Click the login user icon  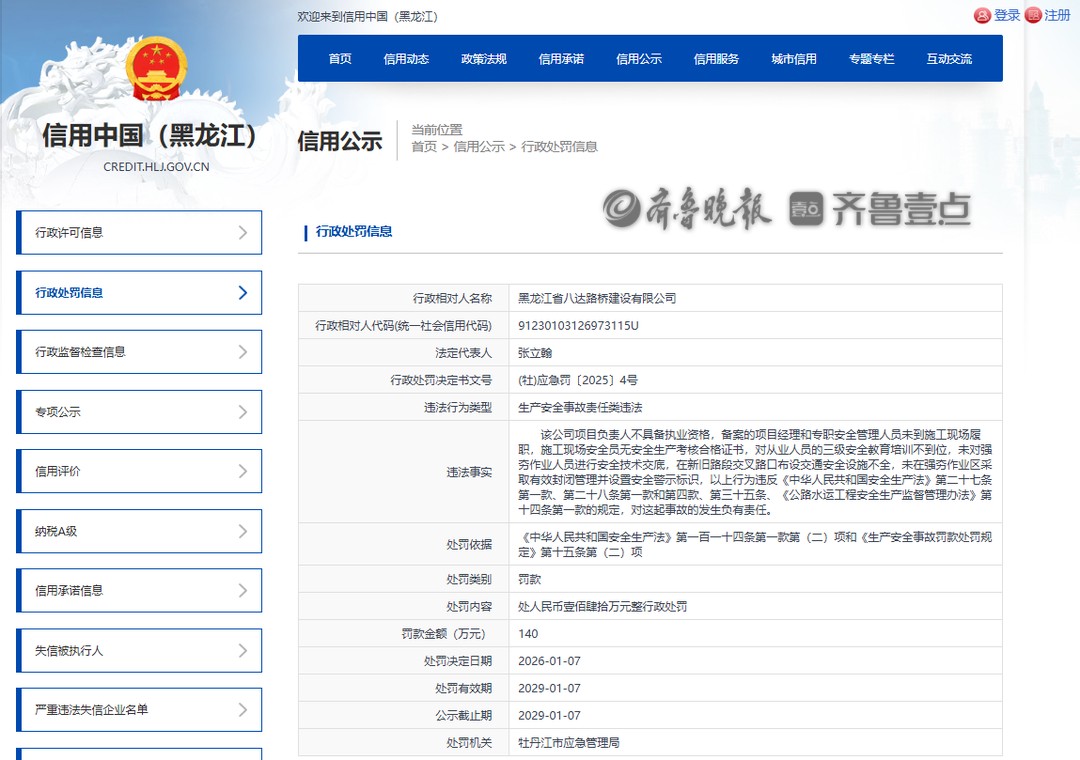[x=982, y=16]
